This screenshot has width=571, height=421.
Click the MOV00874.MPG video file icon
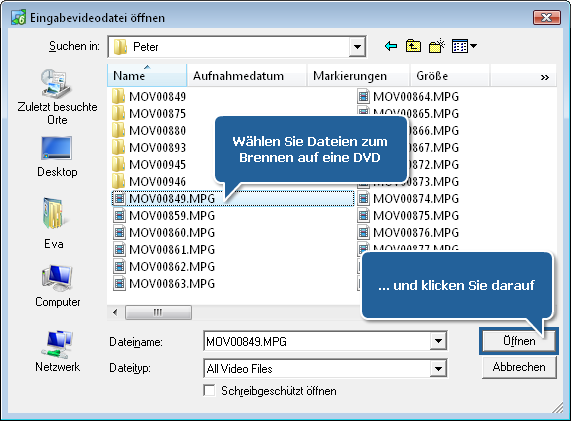[x=363, y=198]
